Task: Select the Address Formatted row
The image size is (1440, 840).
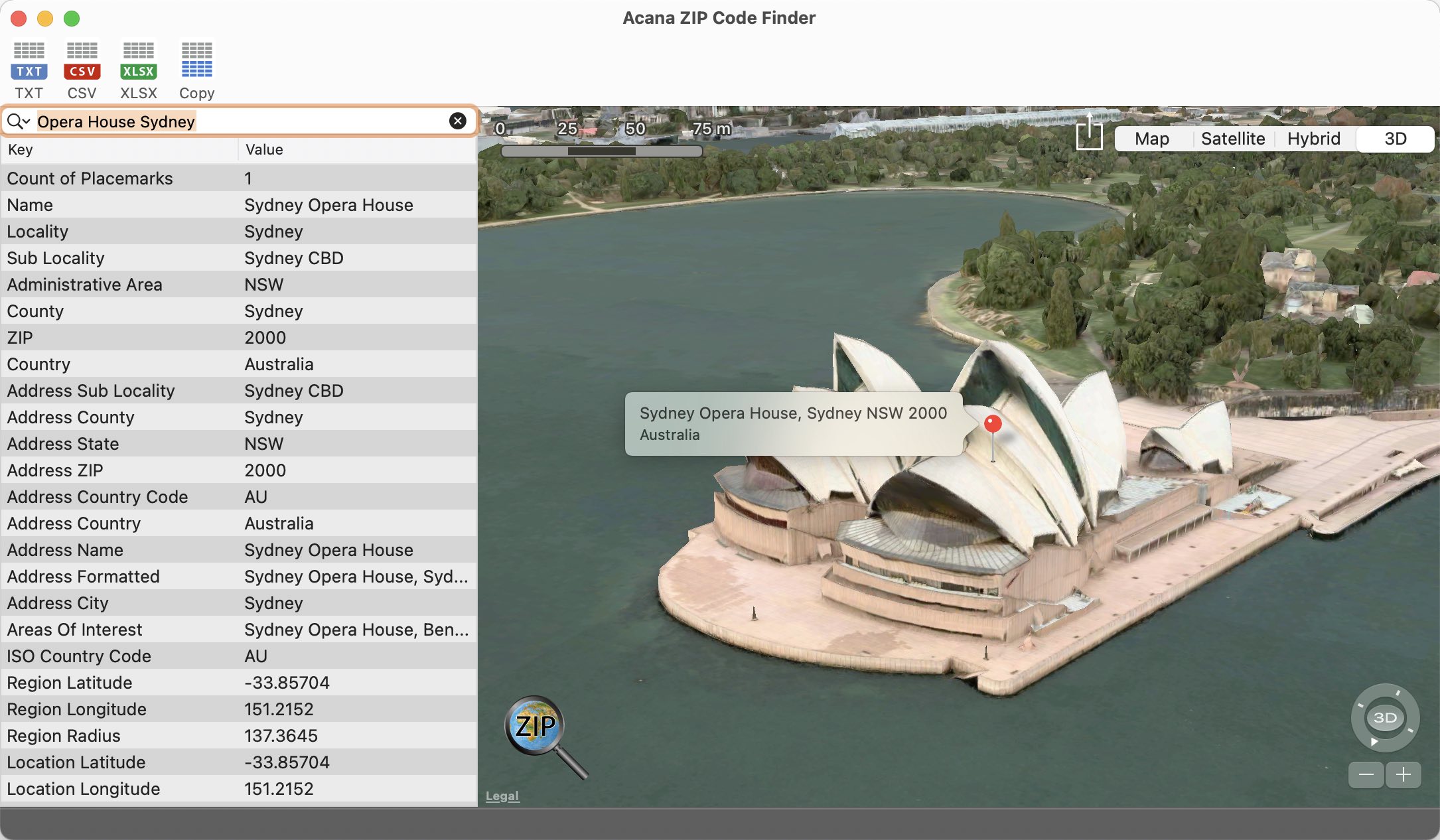Action: pos(239,577)
